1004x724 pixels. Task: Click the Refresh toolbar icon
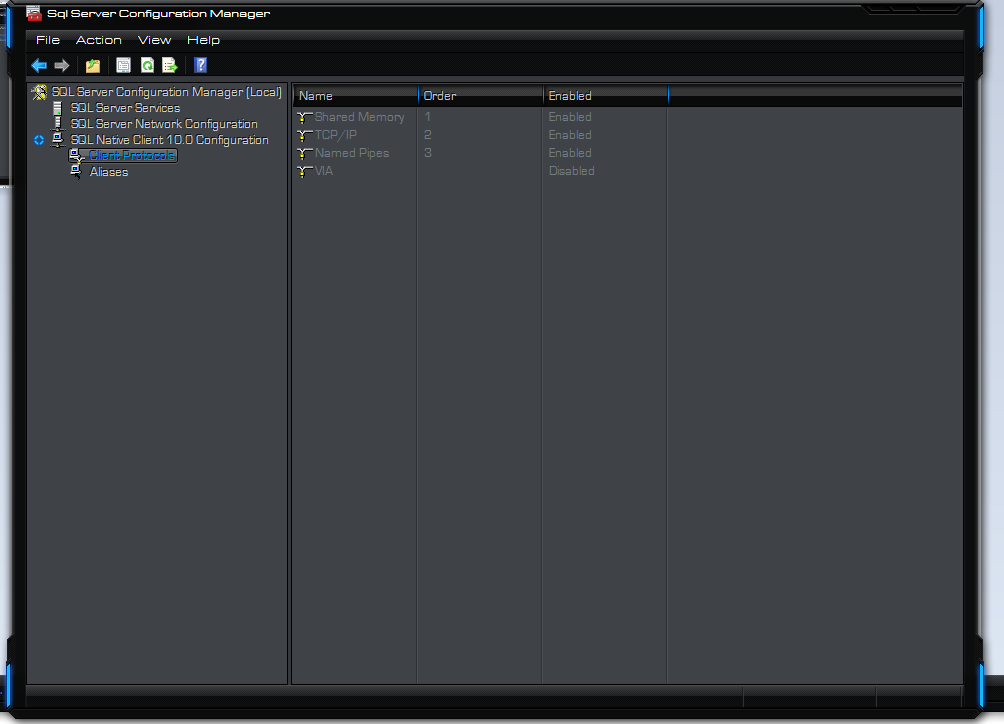pos(147,66)
